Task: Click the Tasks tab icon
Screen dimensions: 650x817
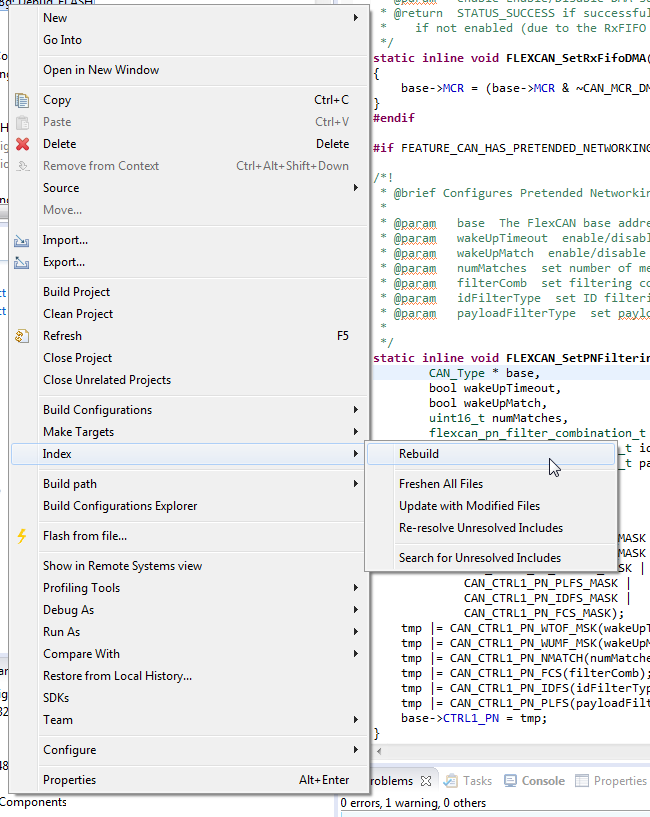Action: 451,781
